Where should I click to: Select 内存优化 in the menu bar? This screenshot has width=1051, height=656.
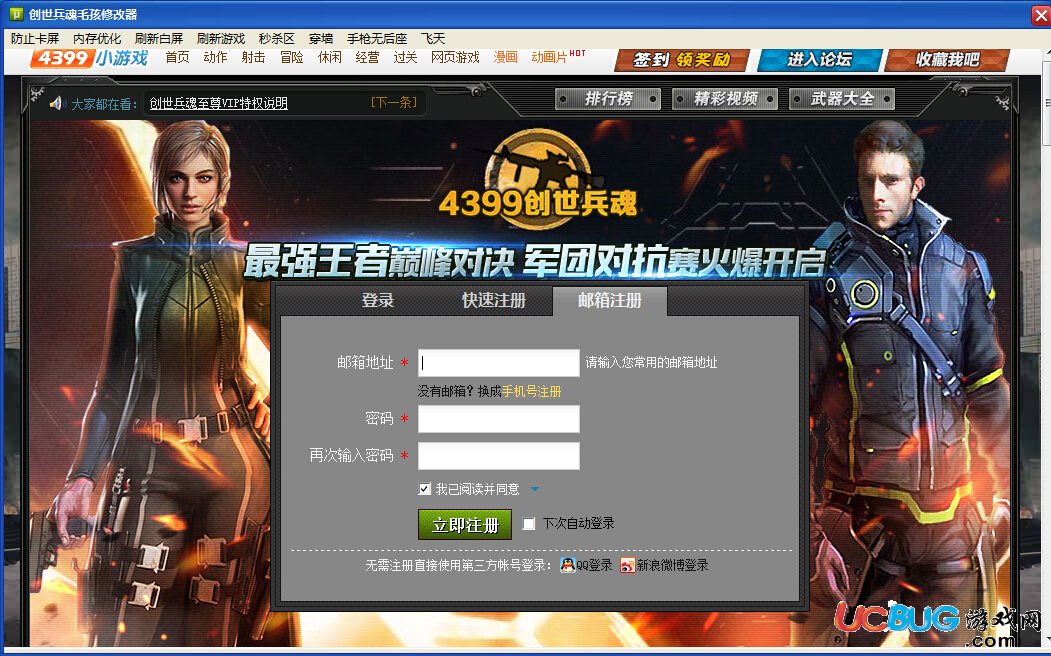[x=97, y=38]
